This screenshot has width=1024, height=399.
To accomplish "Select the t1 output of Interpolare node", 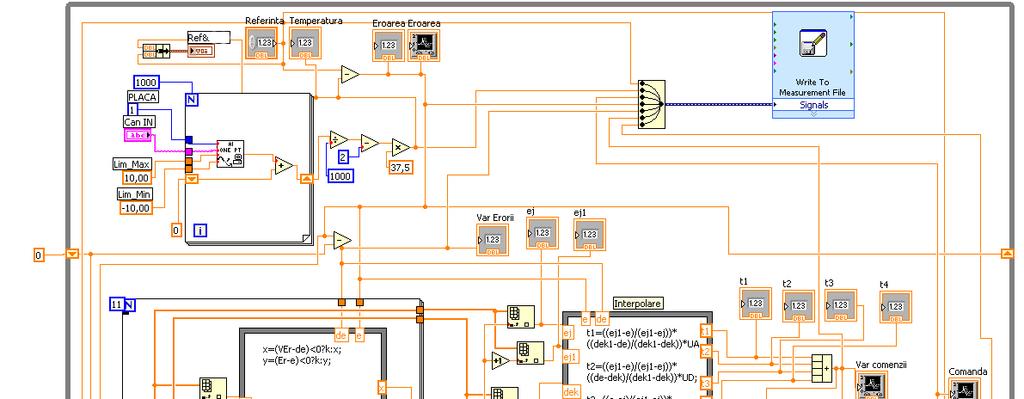I will (705, 330).
